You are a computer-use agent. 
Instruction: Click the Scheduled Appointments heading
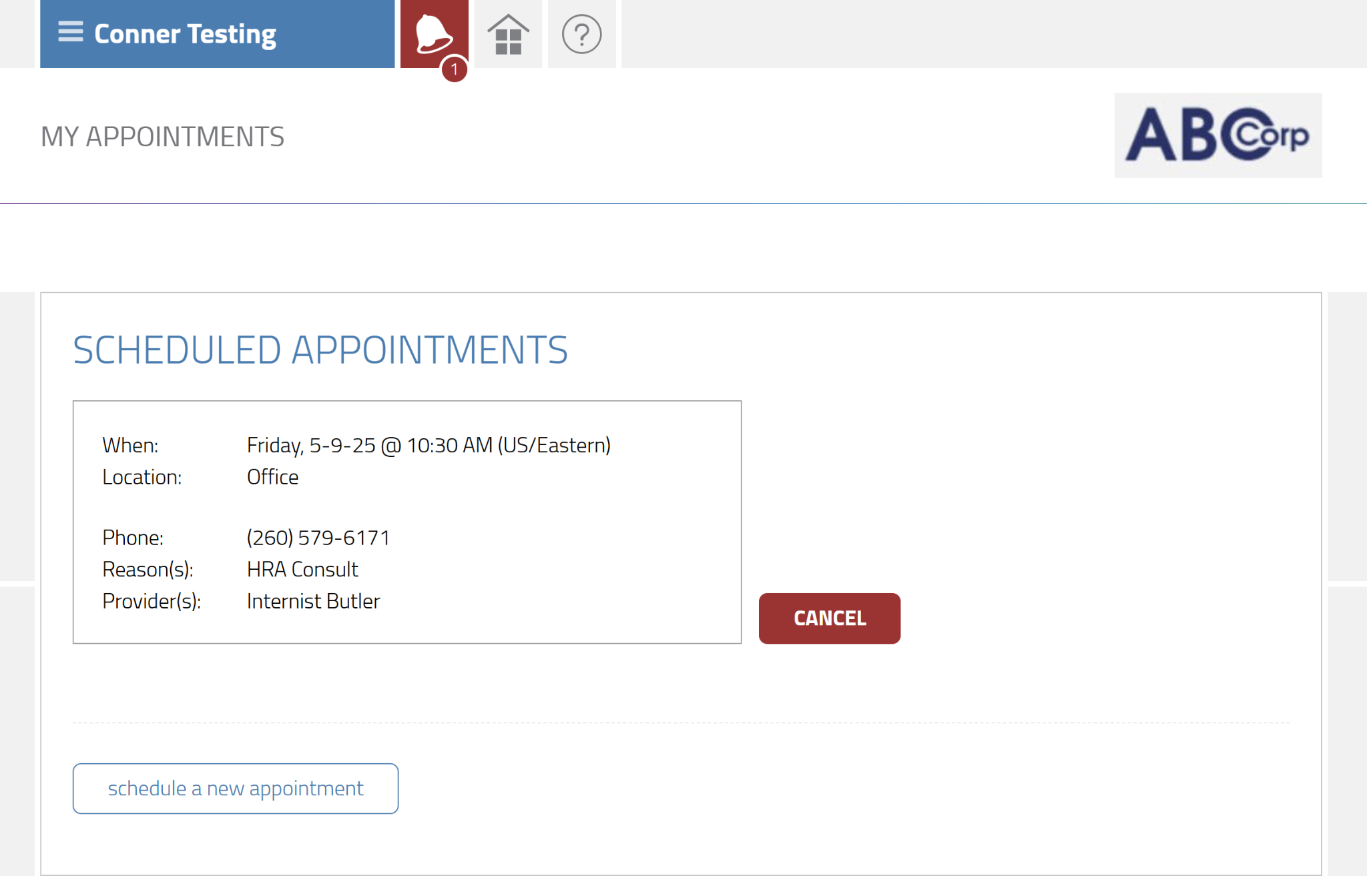[x=320, y=350]
